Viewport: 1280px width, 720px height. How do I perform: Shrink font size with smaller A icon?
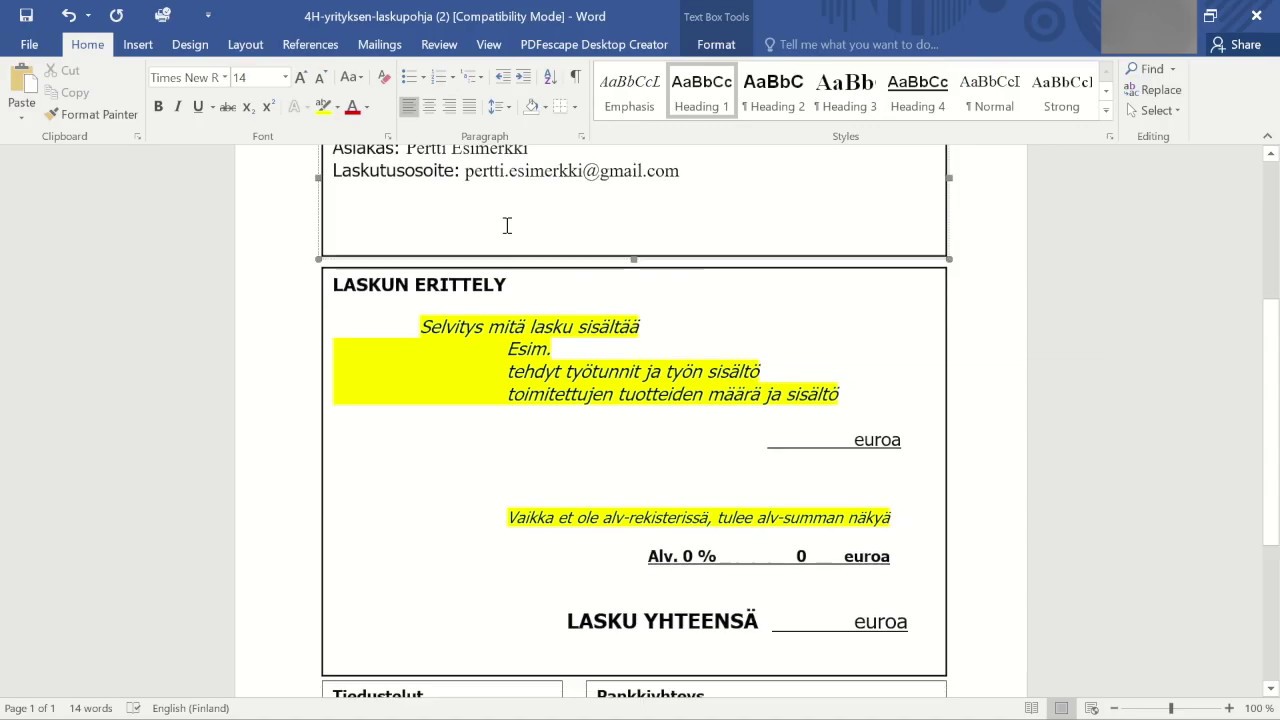pos(320,77)
